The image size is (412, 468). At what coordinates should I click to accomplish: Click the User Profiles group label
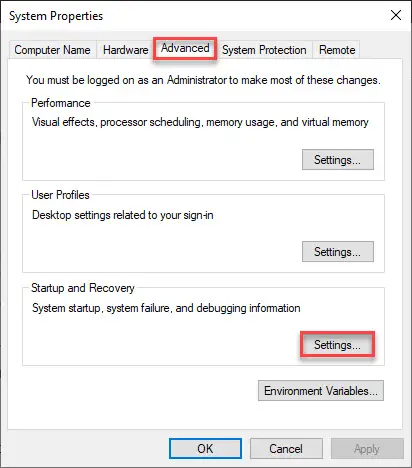(60, 195)
